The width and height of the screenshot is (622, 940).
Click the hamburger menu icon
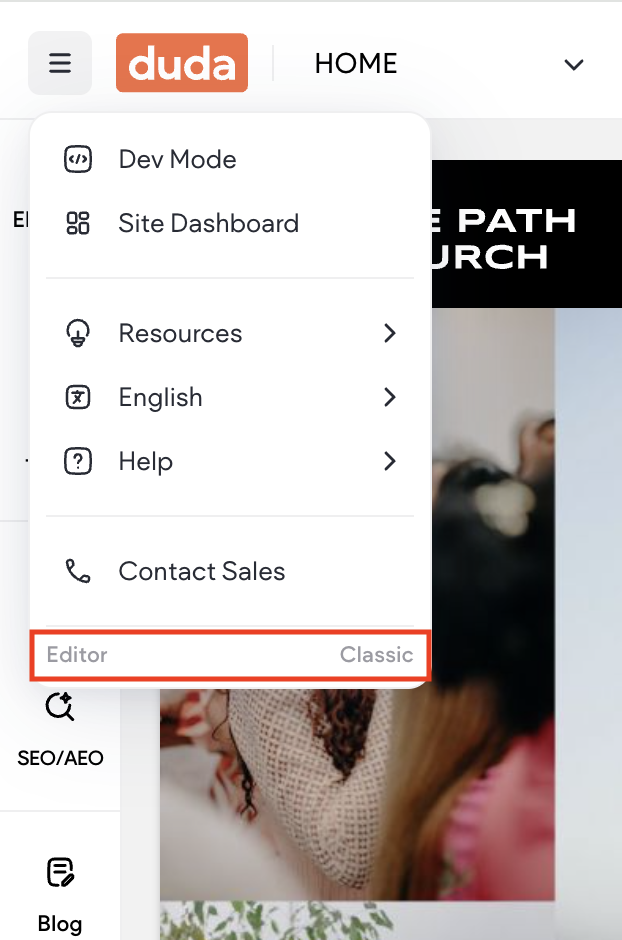(60, 63)
